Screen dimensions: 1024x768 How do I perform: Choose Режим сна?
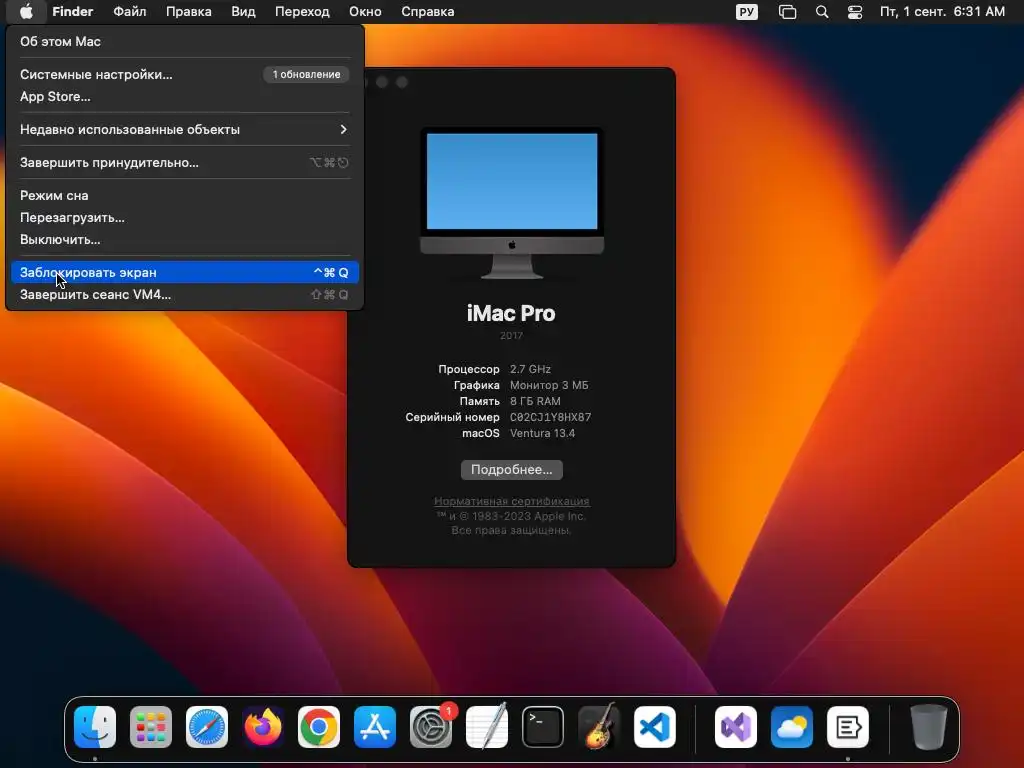click(185, 195)
